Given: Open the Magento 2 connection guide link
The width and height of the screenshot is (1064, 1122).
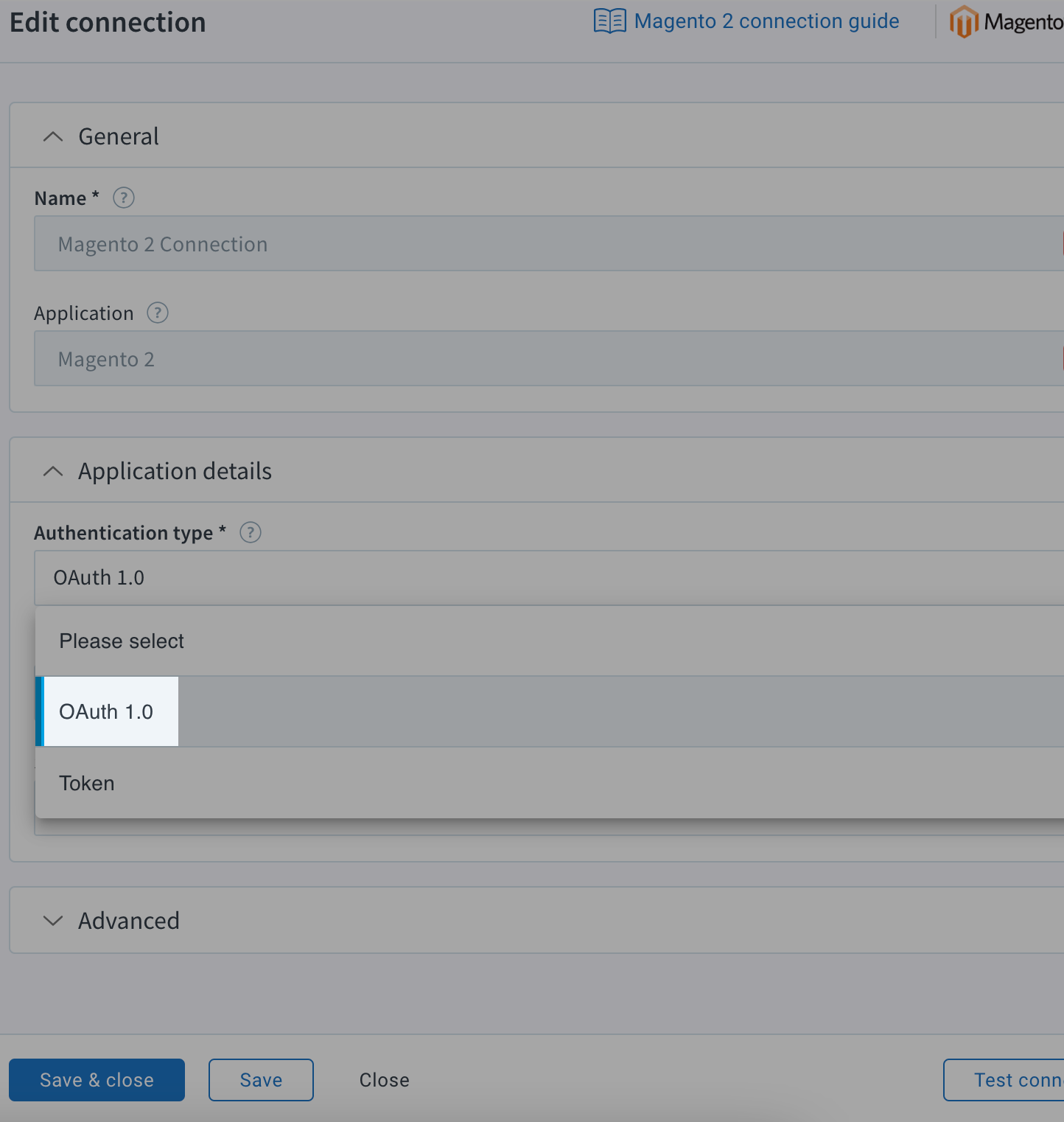Looking at the screenshot, I should (x=766, y=21).
